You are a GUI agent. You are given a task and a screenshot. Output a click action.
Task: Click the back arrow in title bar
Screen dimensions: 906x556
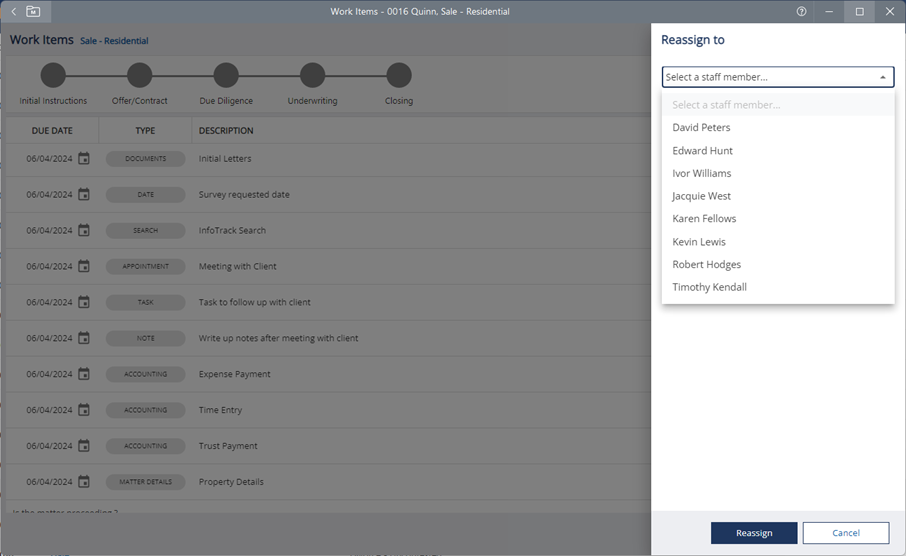[x=13, y=12]
